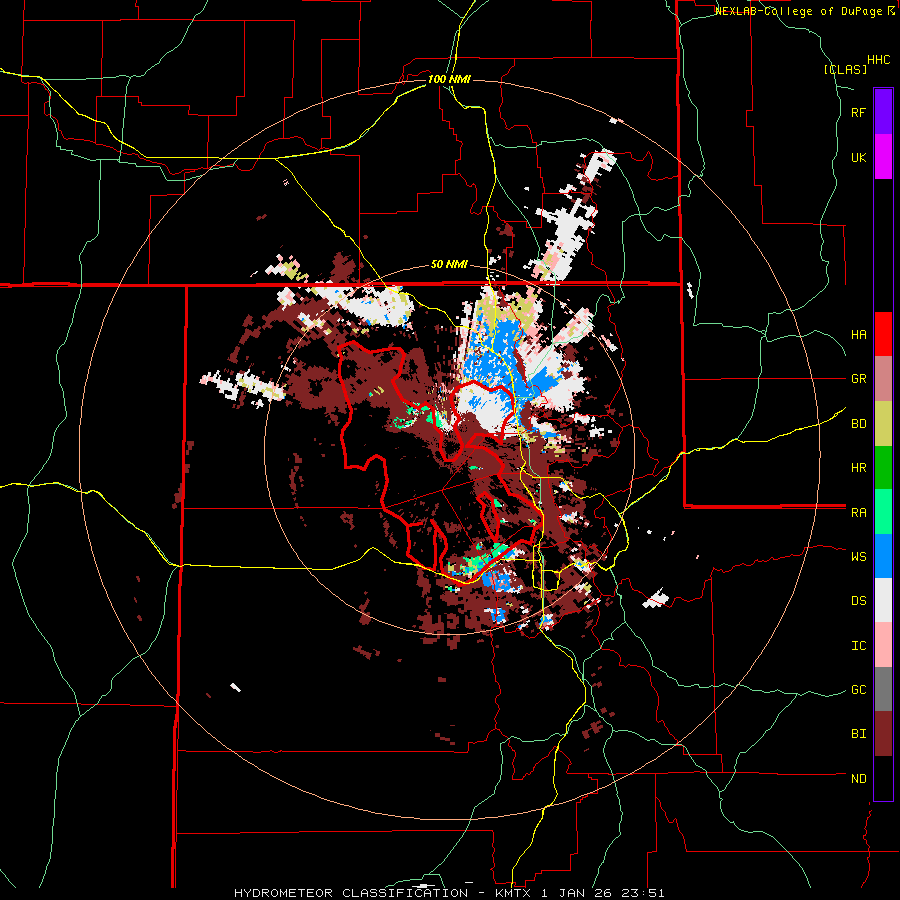Click the brown BI legend swatch
This screenshot has height=900, width=900.
[x=883, y=734]
